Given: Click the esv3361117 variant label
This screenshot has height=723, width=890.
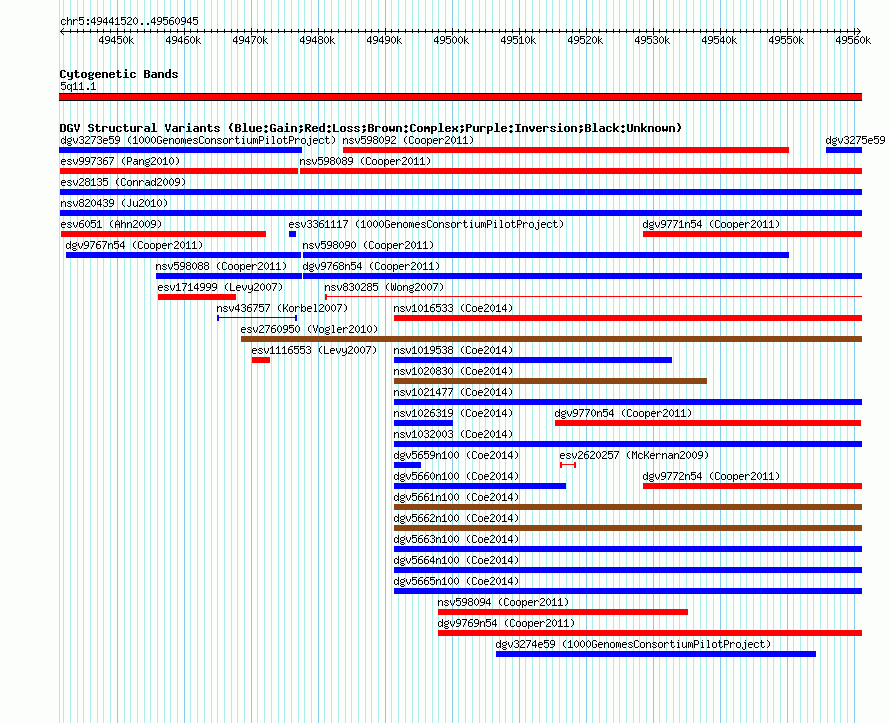Looking at the screenshot, I should pyautogui.click(x=426, y=224).
